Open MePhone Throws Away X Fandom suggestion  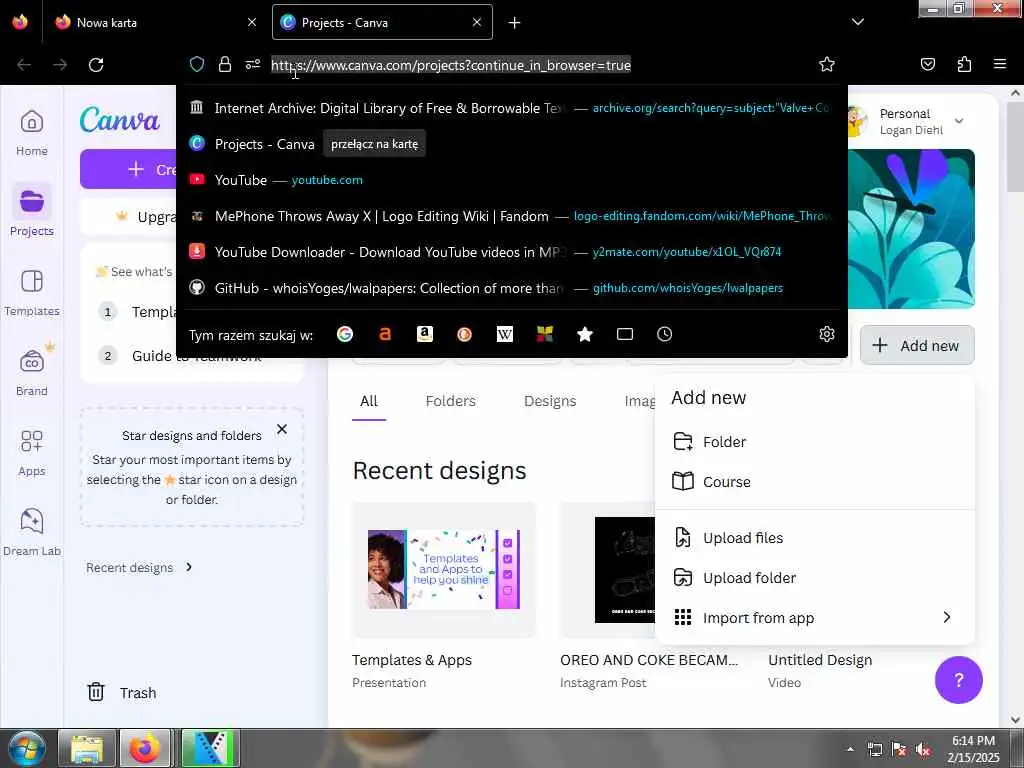click(511, 216)
